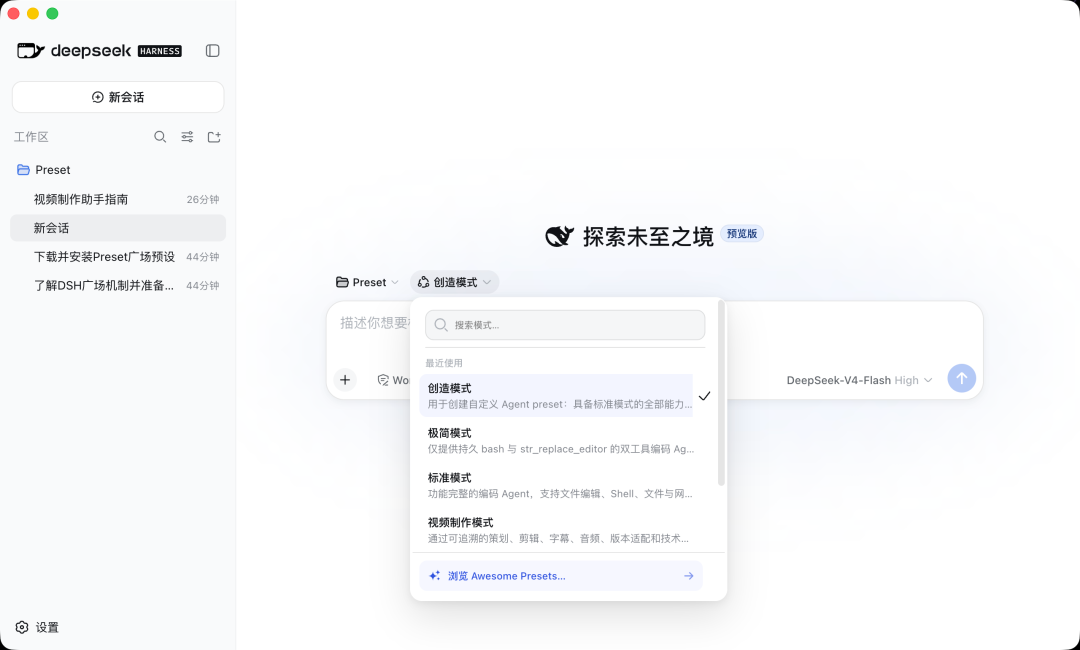This screenshot has width=1080, height=650.
Task: Select the 新会话 conversation in sidebar
Action: [118, 228]
